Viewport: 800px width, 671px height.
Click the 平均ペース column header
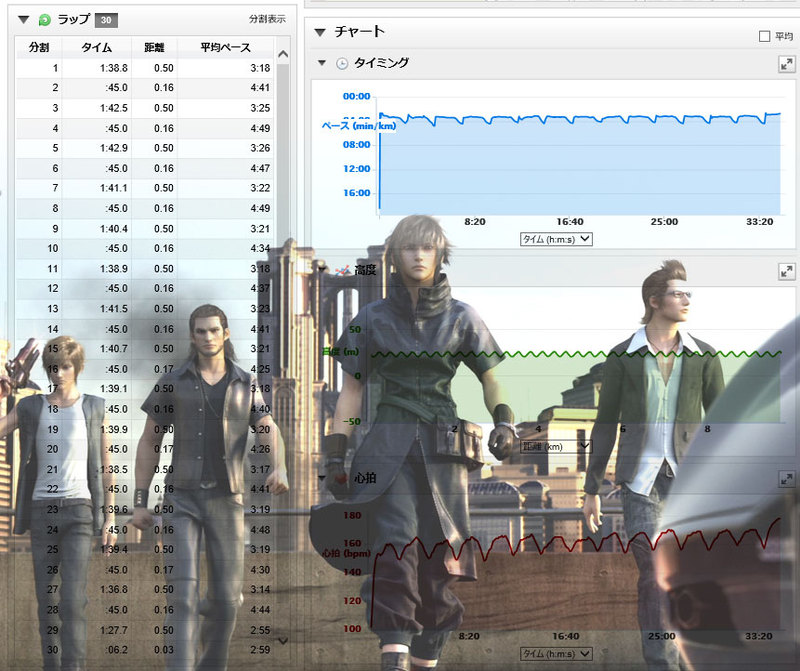pos(223,47)
